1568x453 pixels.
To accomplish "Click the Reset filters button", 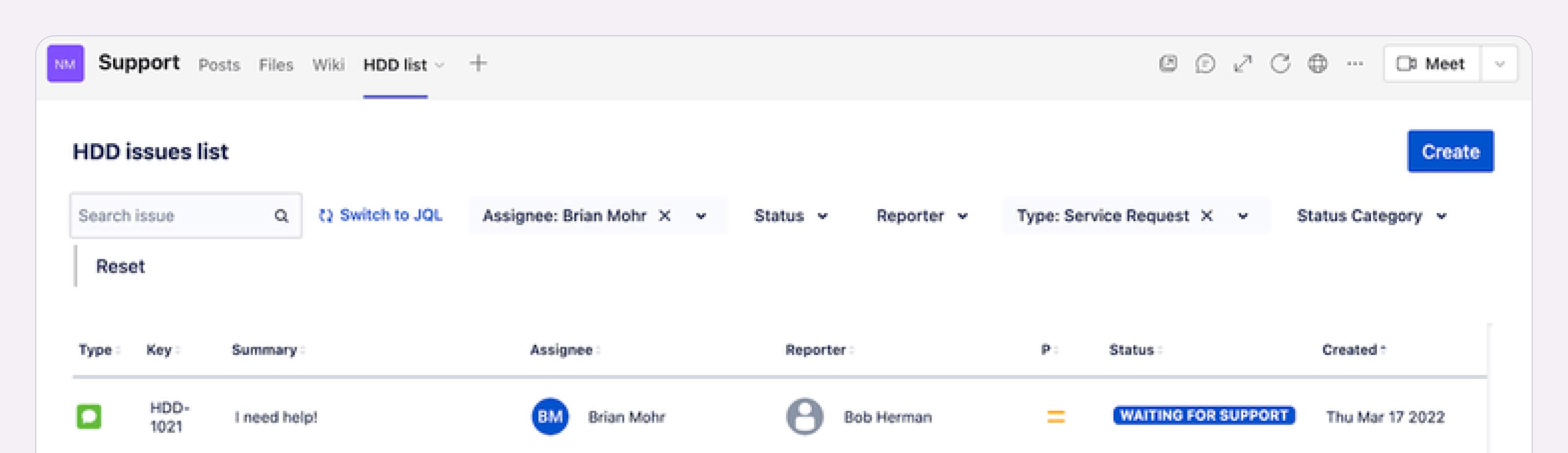I will pyautogui.click(x=121, y=266).
